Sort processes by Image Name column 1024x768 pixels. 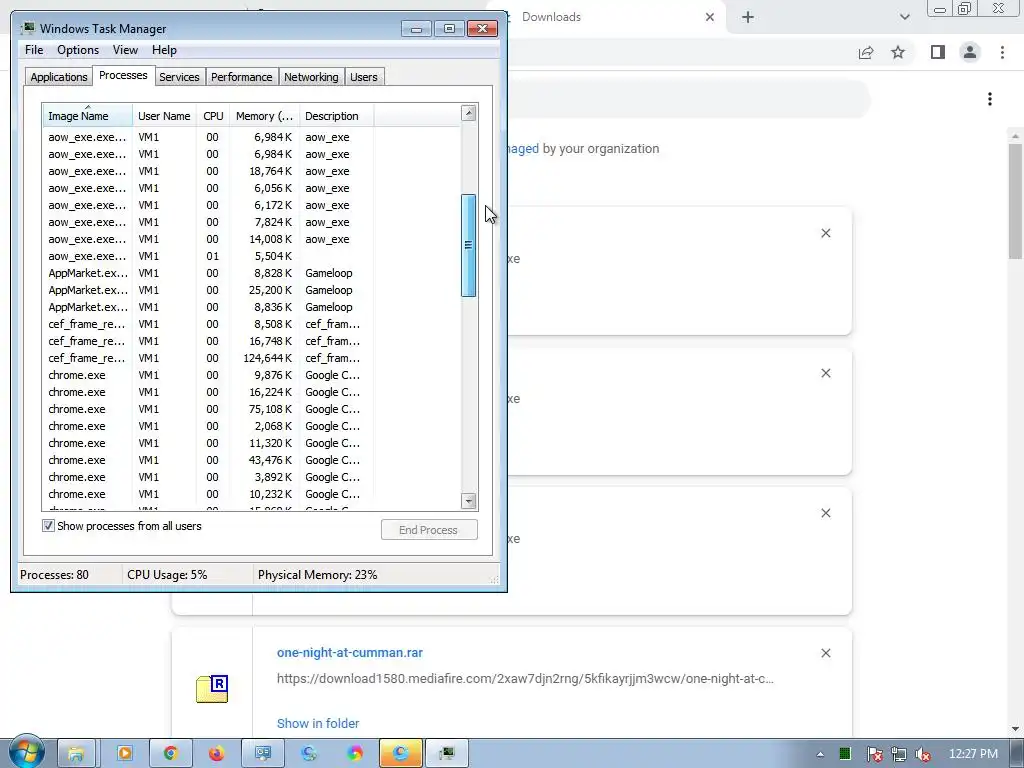88,116
